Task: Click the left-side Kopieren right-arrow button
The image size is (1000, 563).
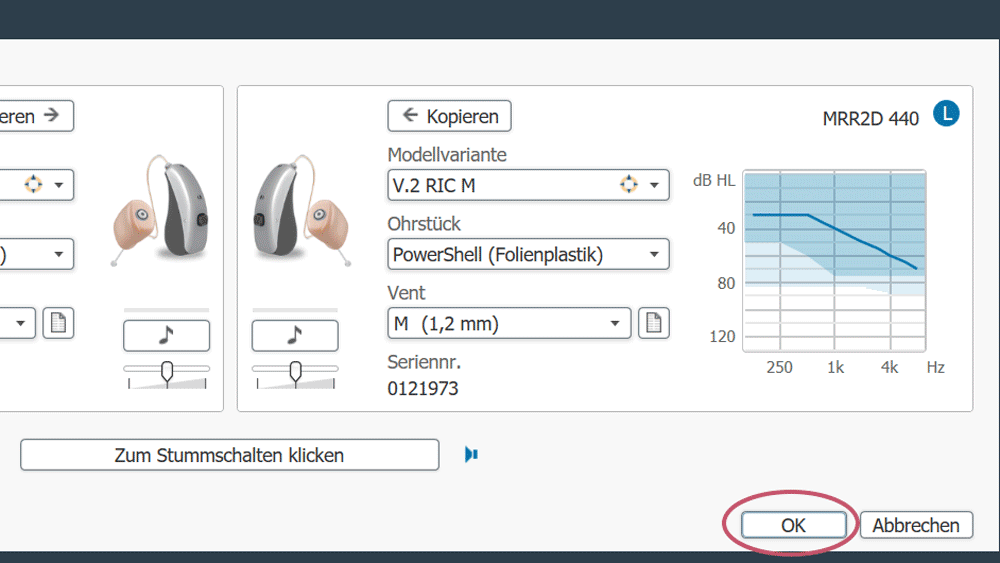Action: 36,116
